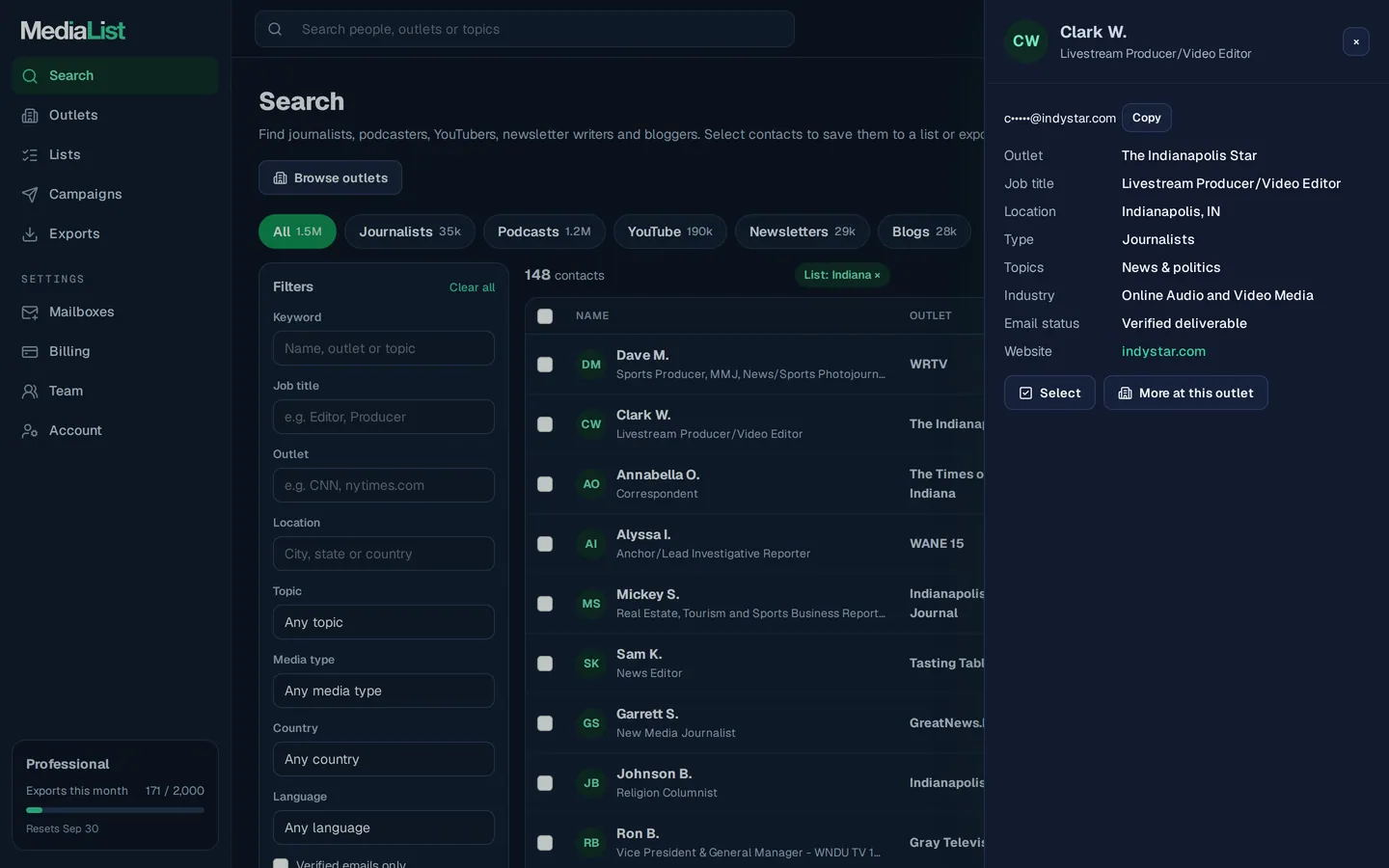Check the box for Sam K.
The width and height of the screenshot is (1389, 868).
(x=545, y=664)
